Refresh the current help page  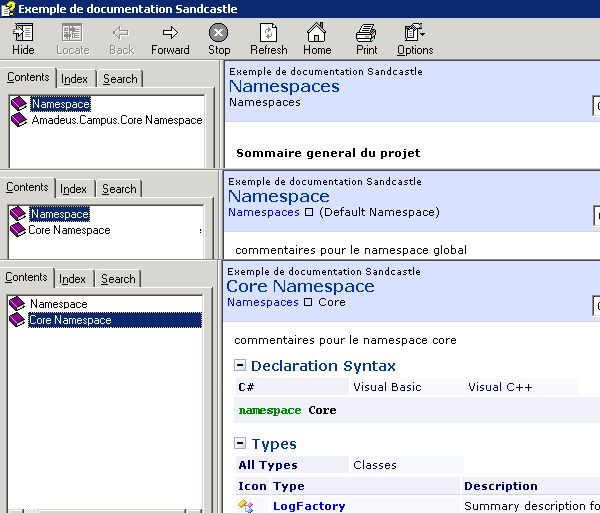click(269, 39)
